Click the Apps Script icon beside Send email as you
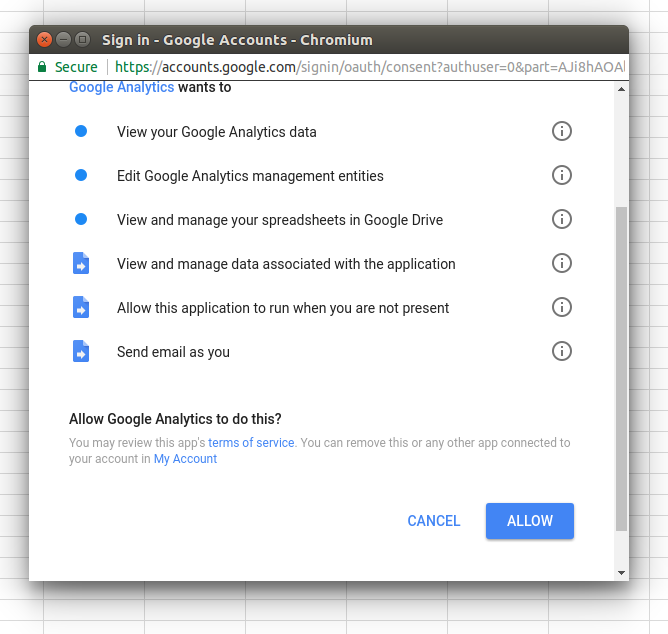The width and height of the screenshot is (668, 634). pos(81,351)
